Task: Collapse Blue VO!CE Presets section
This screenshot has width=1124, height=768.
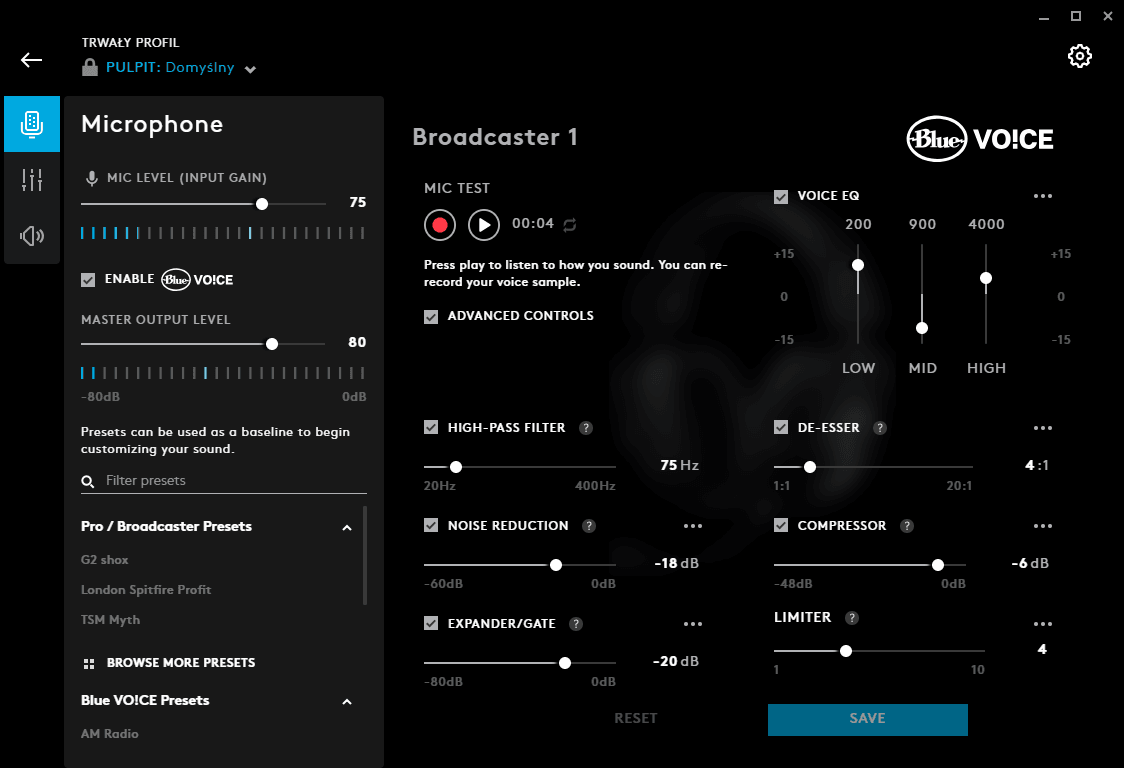Action: click(x=347, y=702)
